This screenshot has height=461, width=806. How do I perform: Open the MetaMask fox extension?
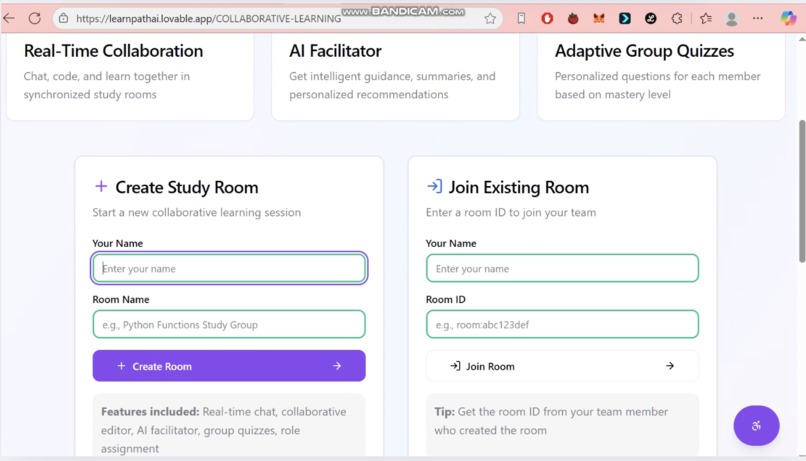click(599, 19)
